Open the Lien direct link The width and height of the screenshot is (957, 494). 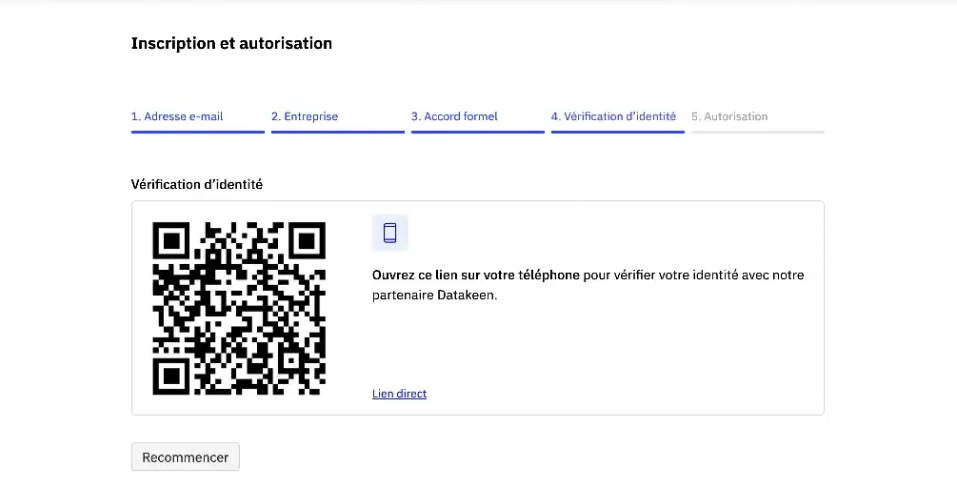tap(399, 394)
